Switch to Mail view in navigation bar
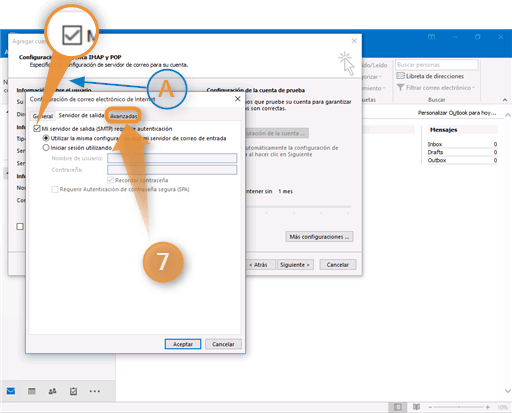Image resolution: width=512 pixels, height=413 pixels. 11,391
